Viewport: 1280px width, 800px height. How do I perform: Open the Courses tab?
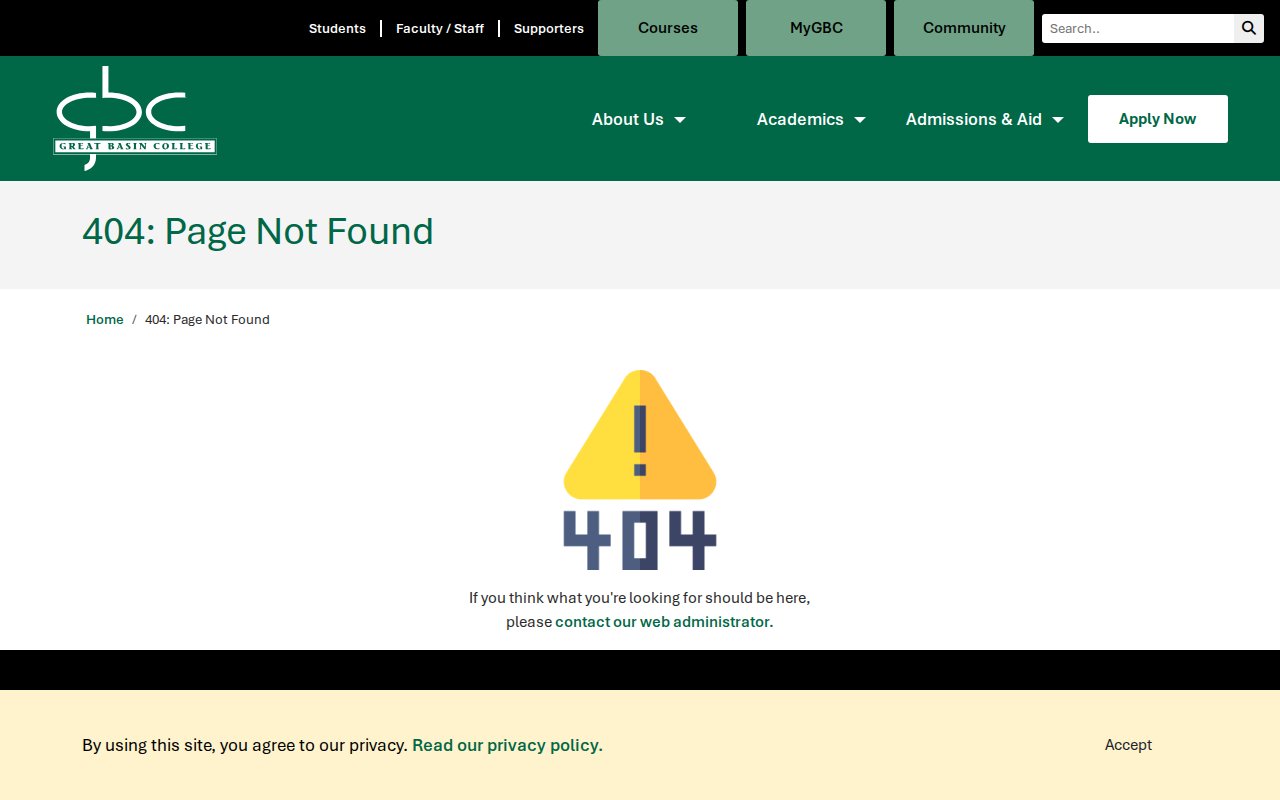tap(668, 28)
